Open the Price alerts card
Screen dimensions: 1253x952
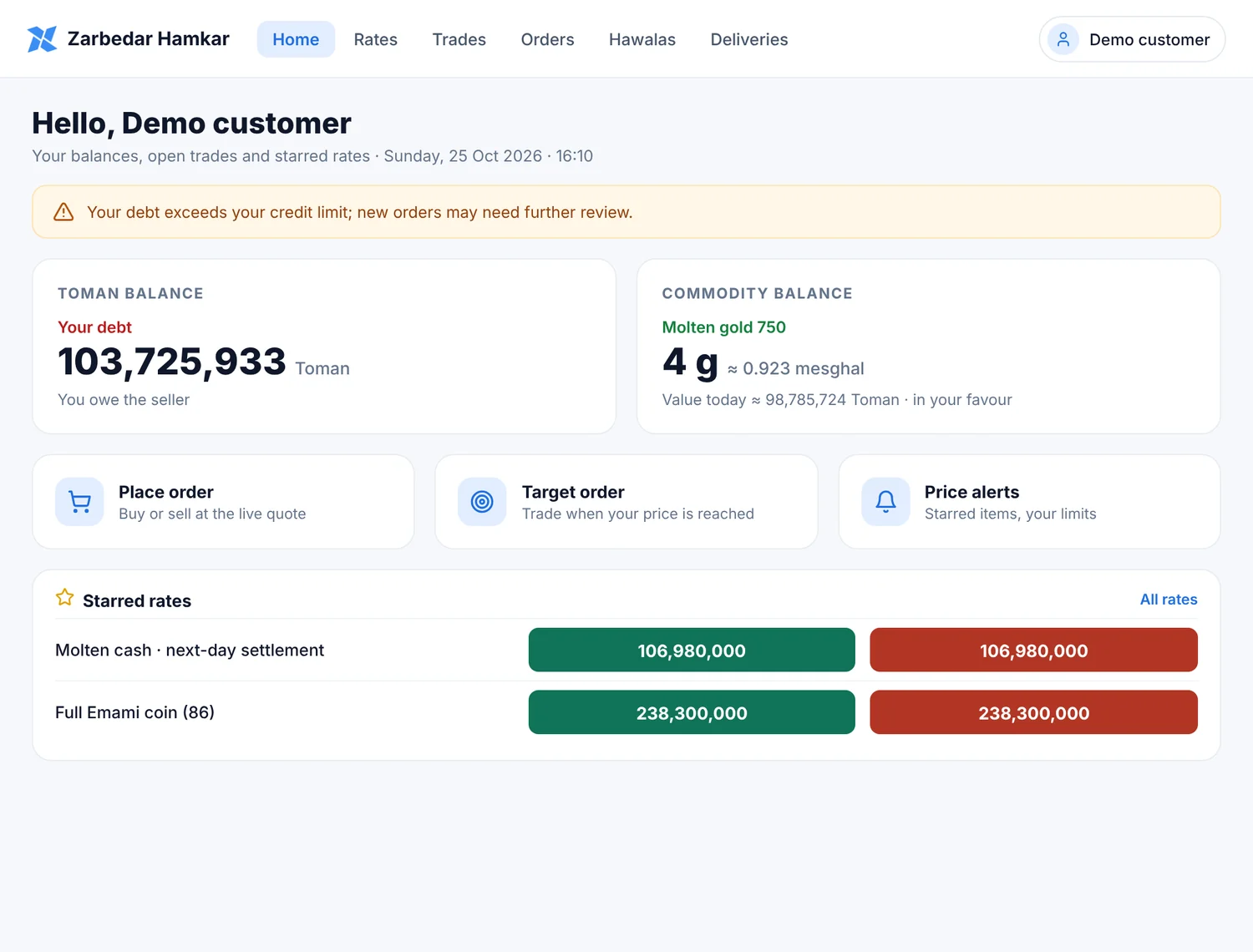(x=1029, y=502)
